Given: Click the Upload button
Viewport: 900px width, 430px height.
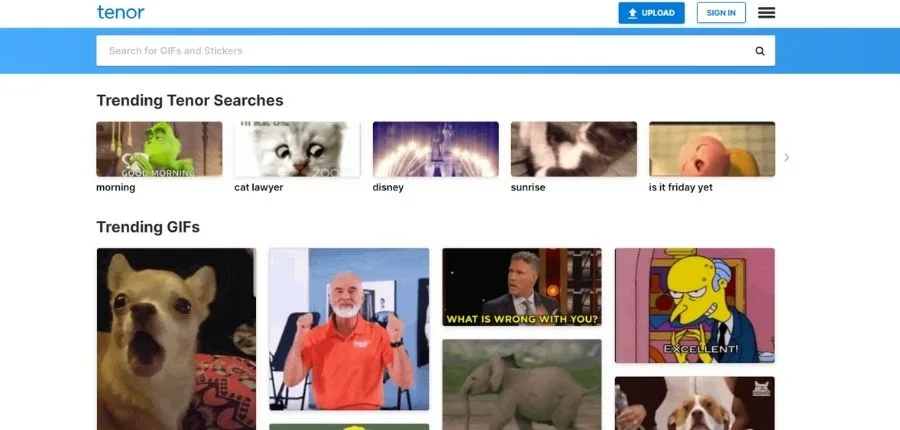Looking at the screenshot, I should pyautogui.click(x=651, y=13).
